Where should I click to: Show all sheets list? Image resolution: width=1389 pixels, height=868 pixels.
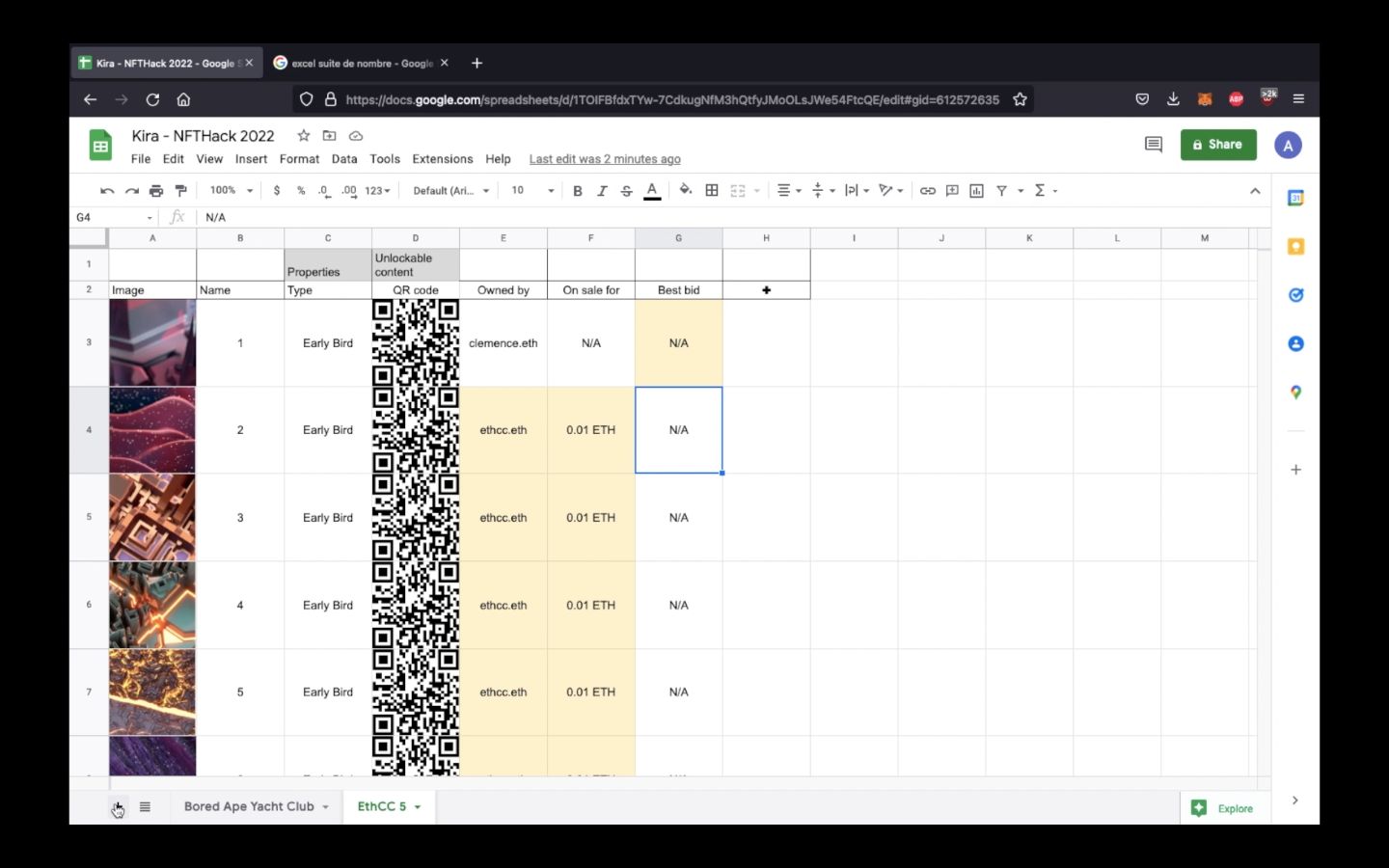pos(145,807)
